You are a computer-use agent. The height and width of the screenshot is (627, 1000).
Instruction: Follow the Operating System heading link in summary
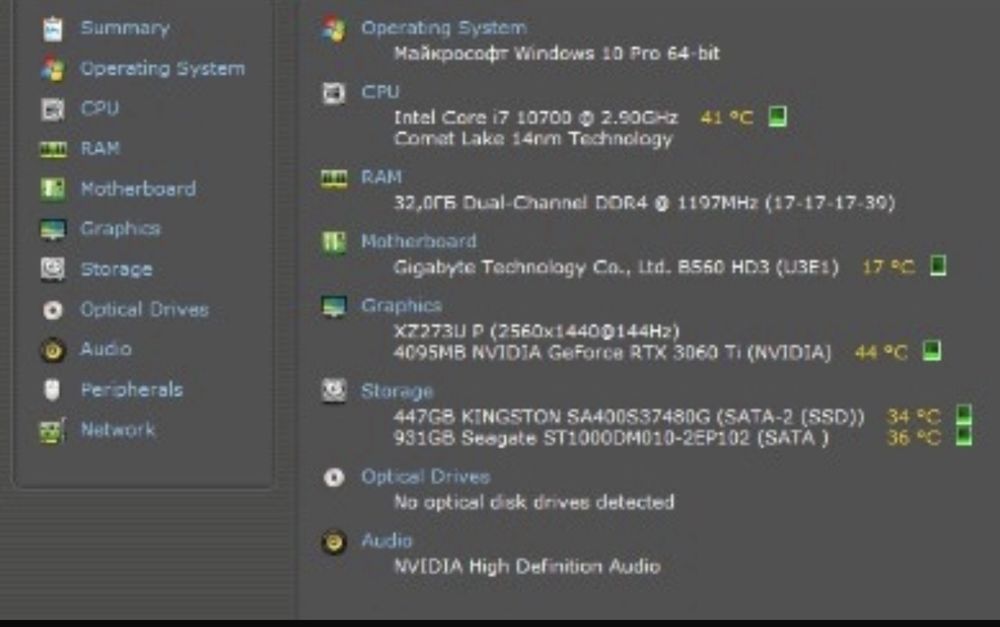point(445,28)
